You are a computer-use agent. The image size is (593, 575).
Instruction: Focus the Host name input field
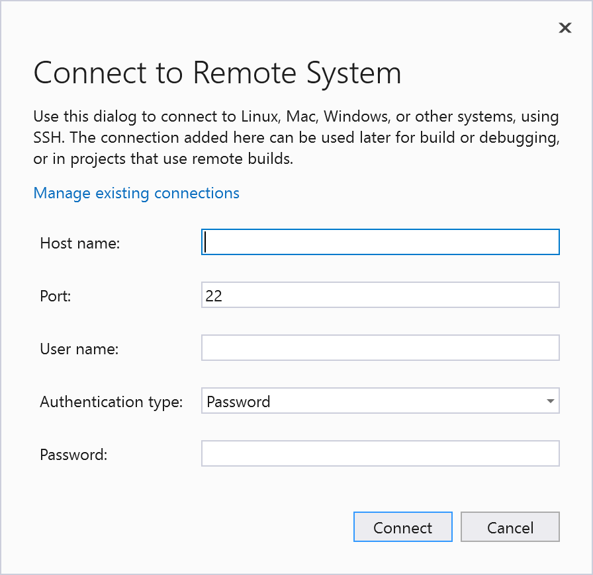[380, 242]
